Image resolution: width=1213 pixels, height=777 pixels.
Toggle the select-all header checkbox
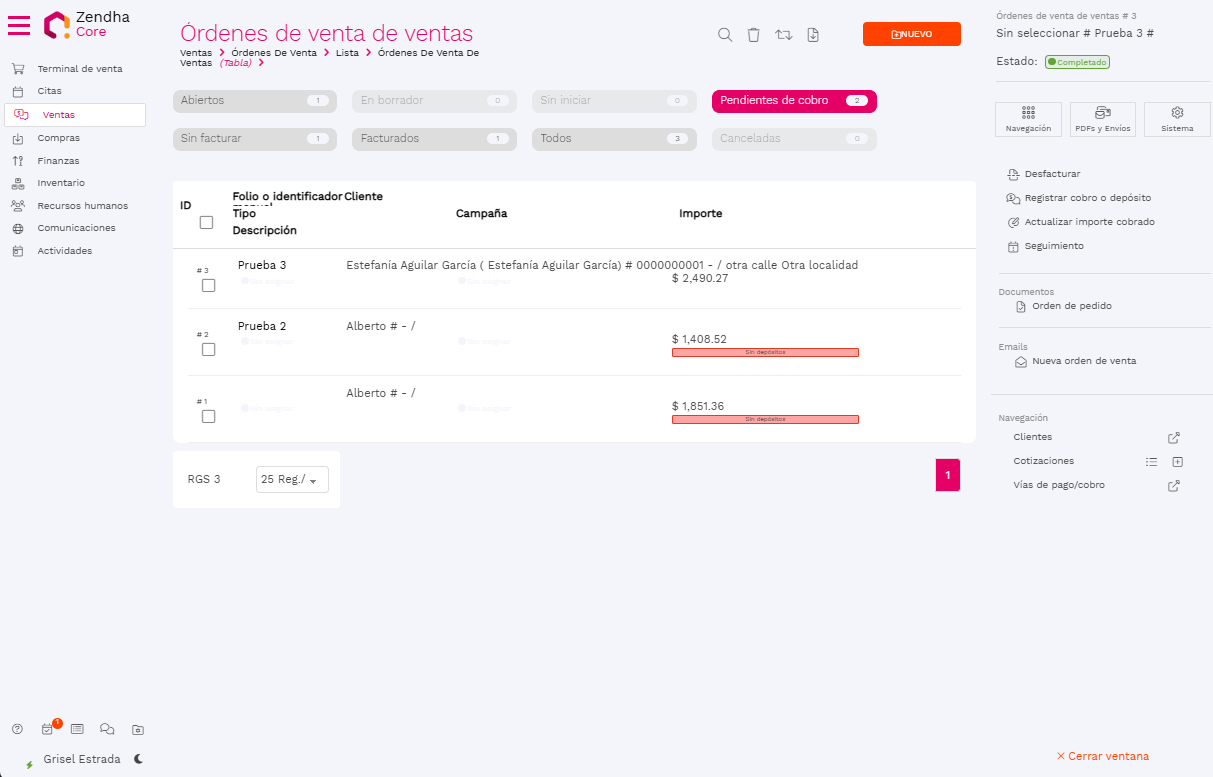206,223
